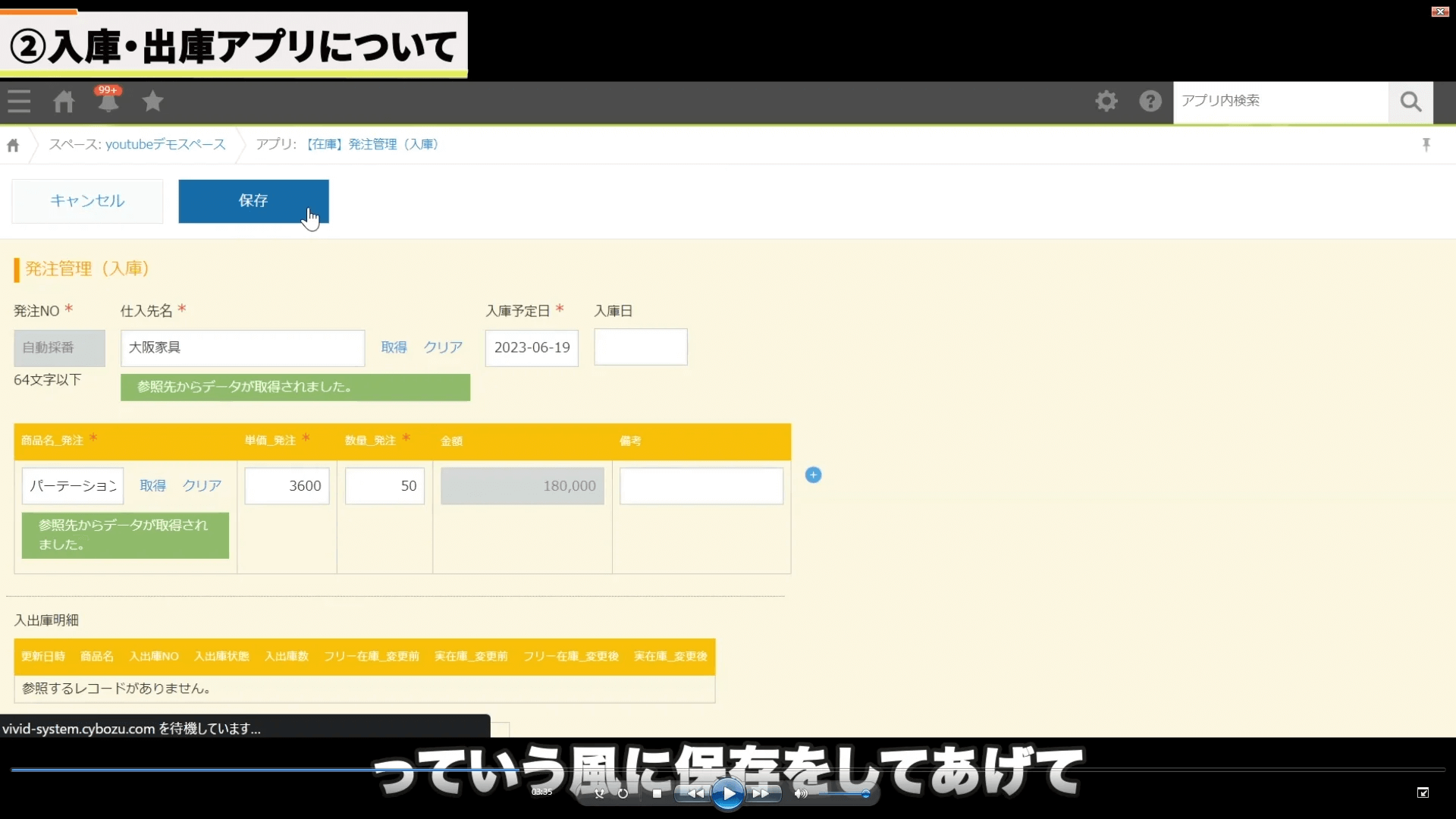This screenshot has height=819, width=1456.
Task: Open the help question mark icon
Action: pos(1150,101)
